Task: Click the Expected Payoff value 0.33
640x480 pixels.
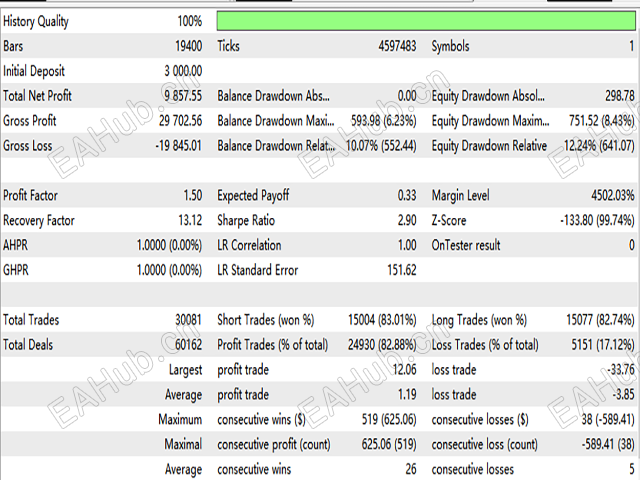Action: [x=407, y=196]
